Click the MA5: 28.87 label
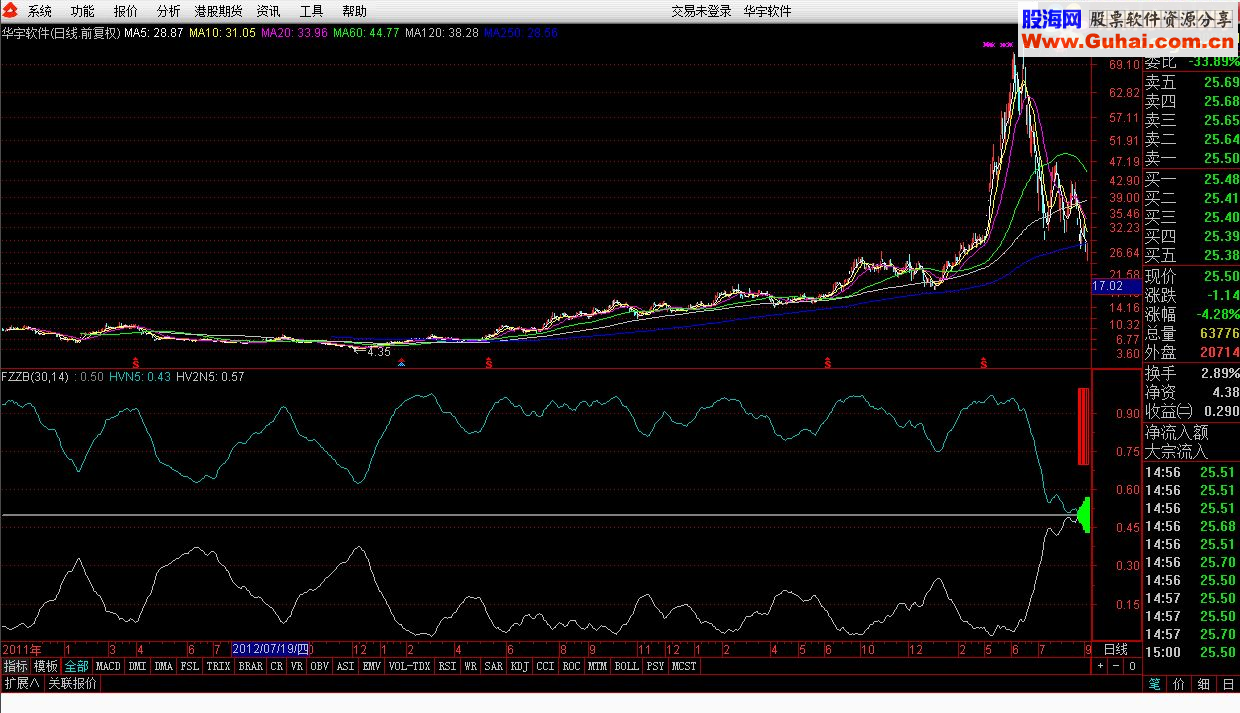1240x713 pixels. 153,33
